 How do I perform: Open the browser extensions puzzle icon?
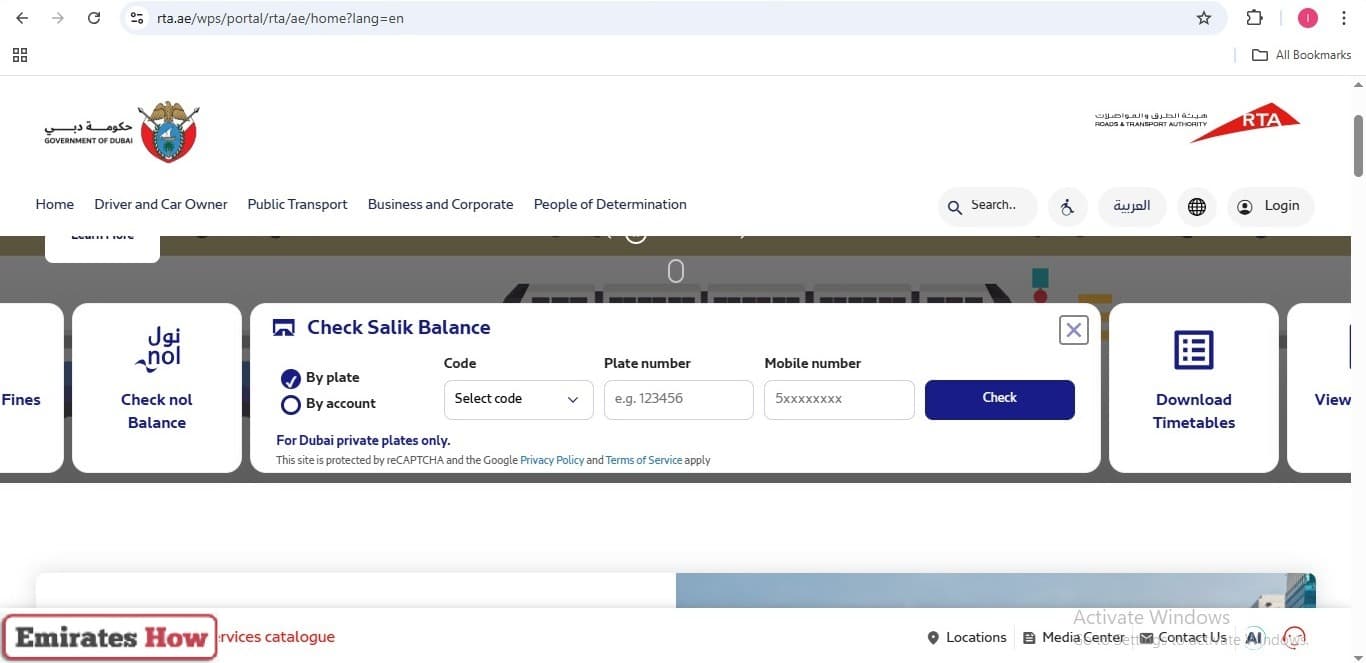1254,18
